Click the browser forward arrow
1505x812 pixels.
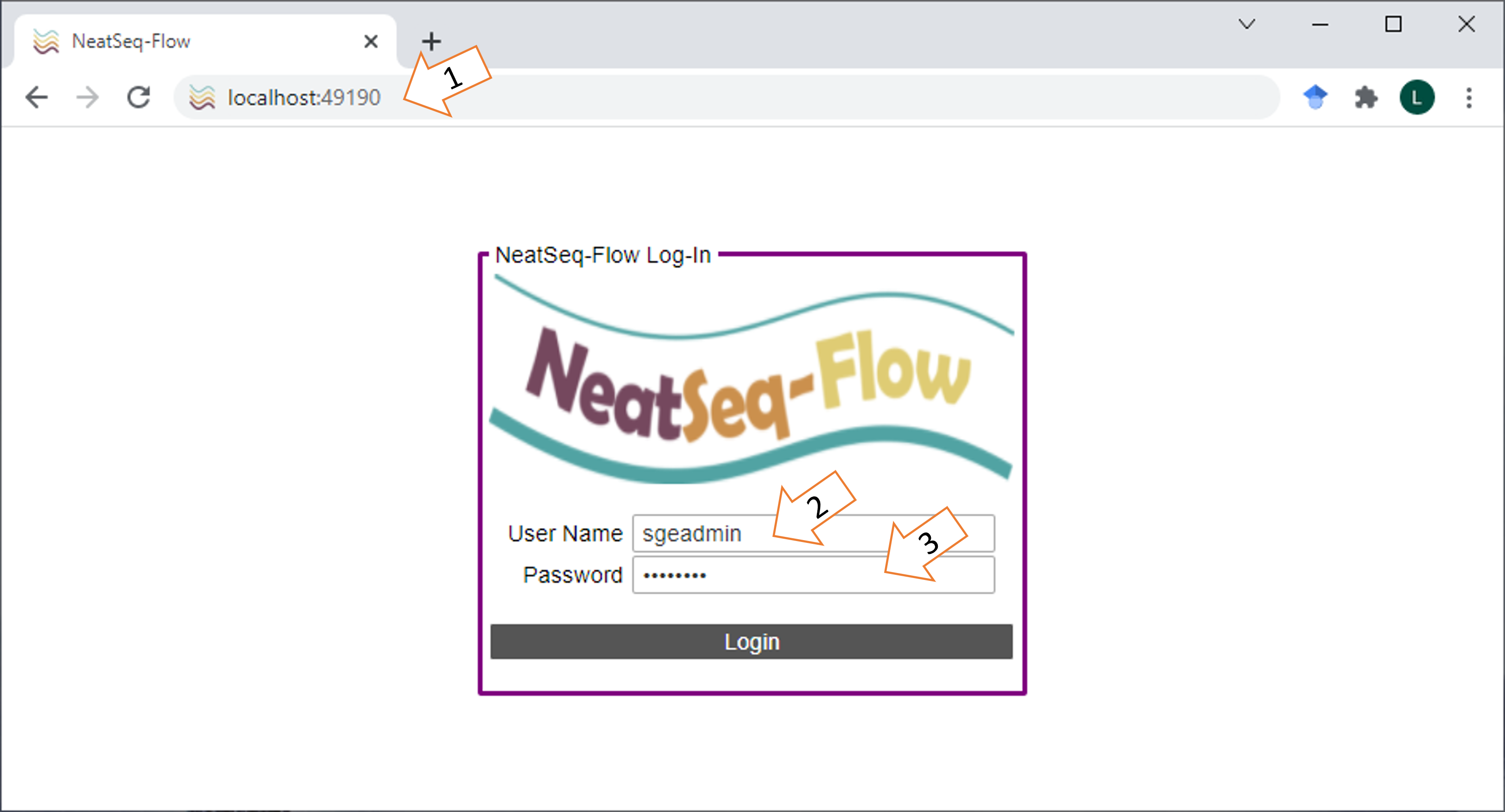[x=88, y=97]
